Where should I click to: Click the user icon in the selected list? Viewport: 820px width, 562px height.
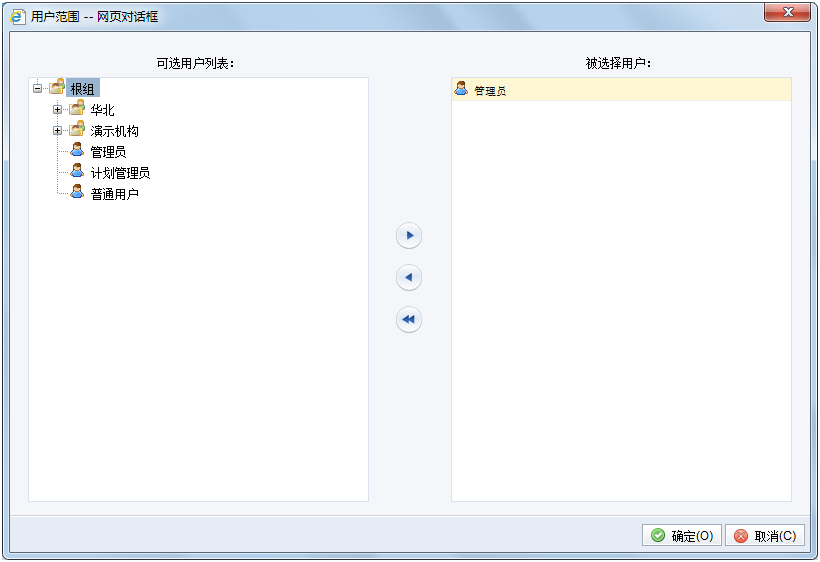461,89
